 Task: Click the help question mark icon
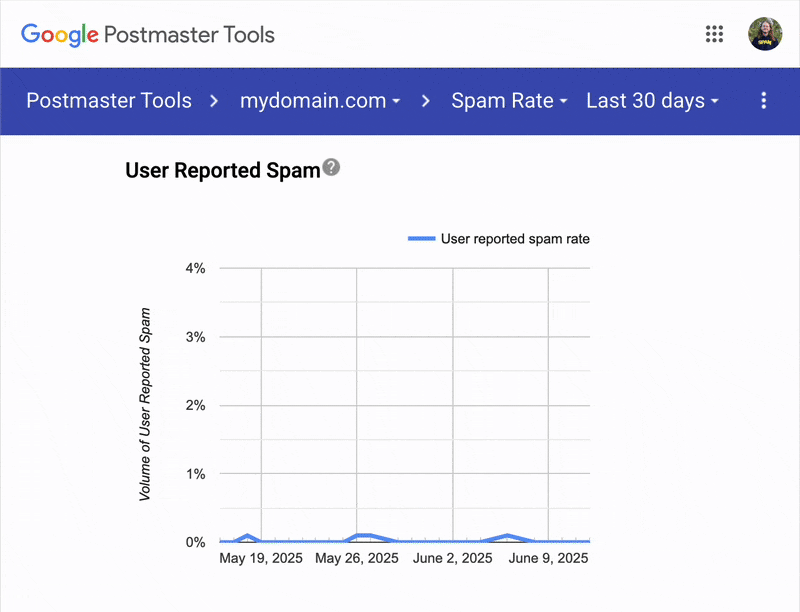(331, 167)
